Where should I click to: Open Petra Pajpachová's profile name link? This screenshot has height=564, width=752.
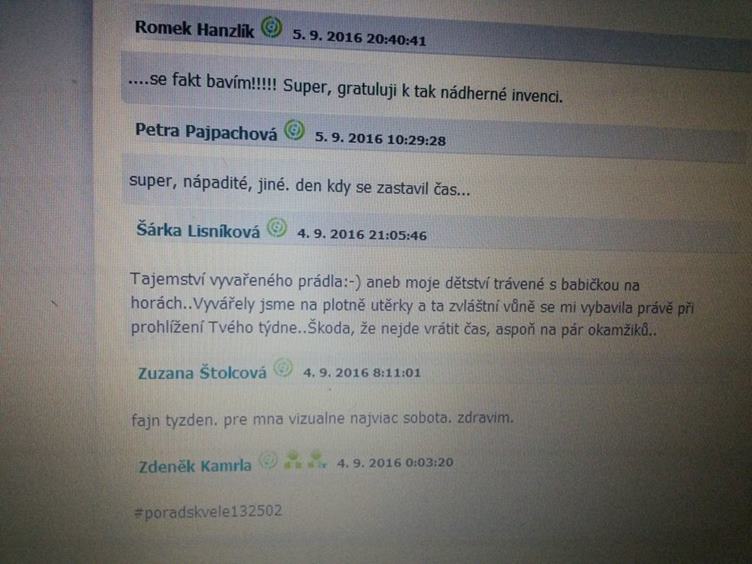[x=206, y=131]
